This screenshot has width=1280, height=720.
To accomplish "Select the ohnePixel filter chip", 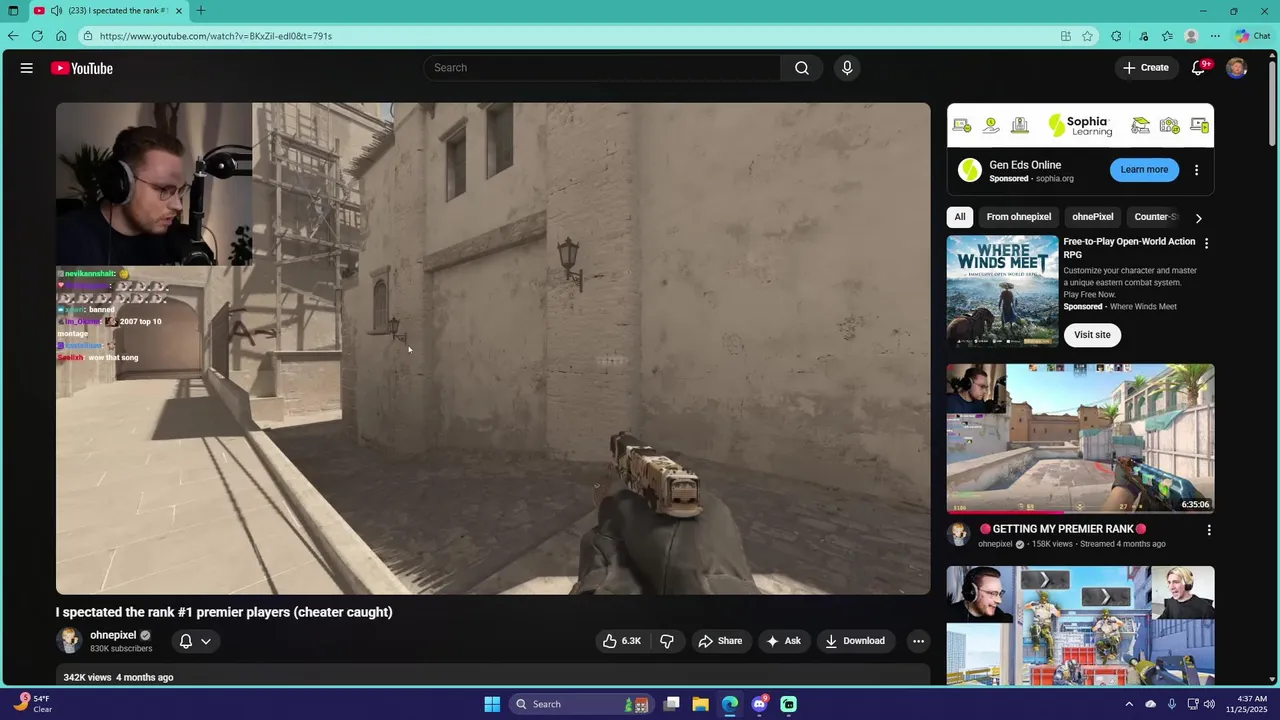I will point(1092,217).
